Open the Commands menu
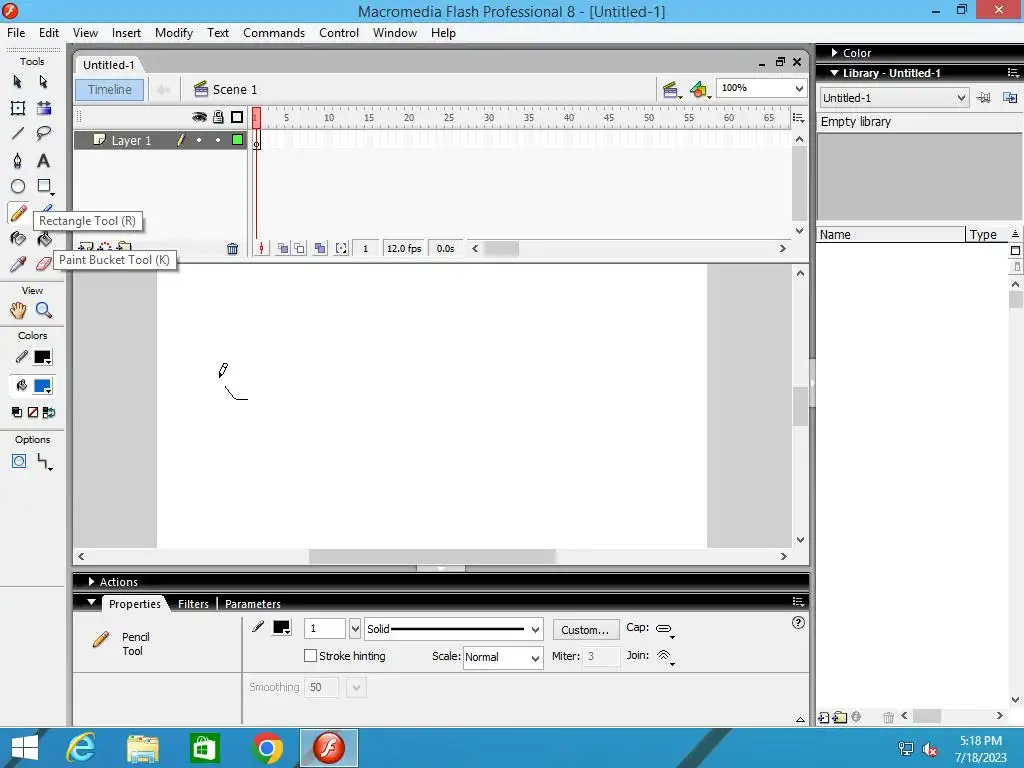The height and width of the screenshot is (768, 1024). 274,33
